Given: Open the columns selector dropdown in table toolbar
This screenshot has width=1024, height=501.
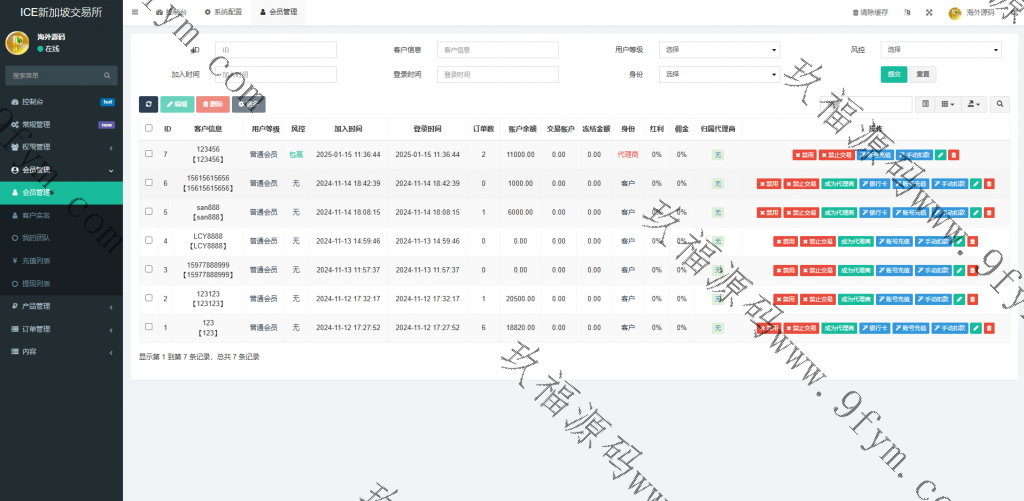Looking at the screenshot, I should 949,104.
